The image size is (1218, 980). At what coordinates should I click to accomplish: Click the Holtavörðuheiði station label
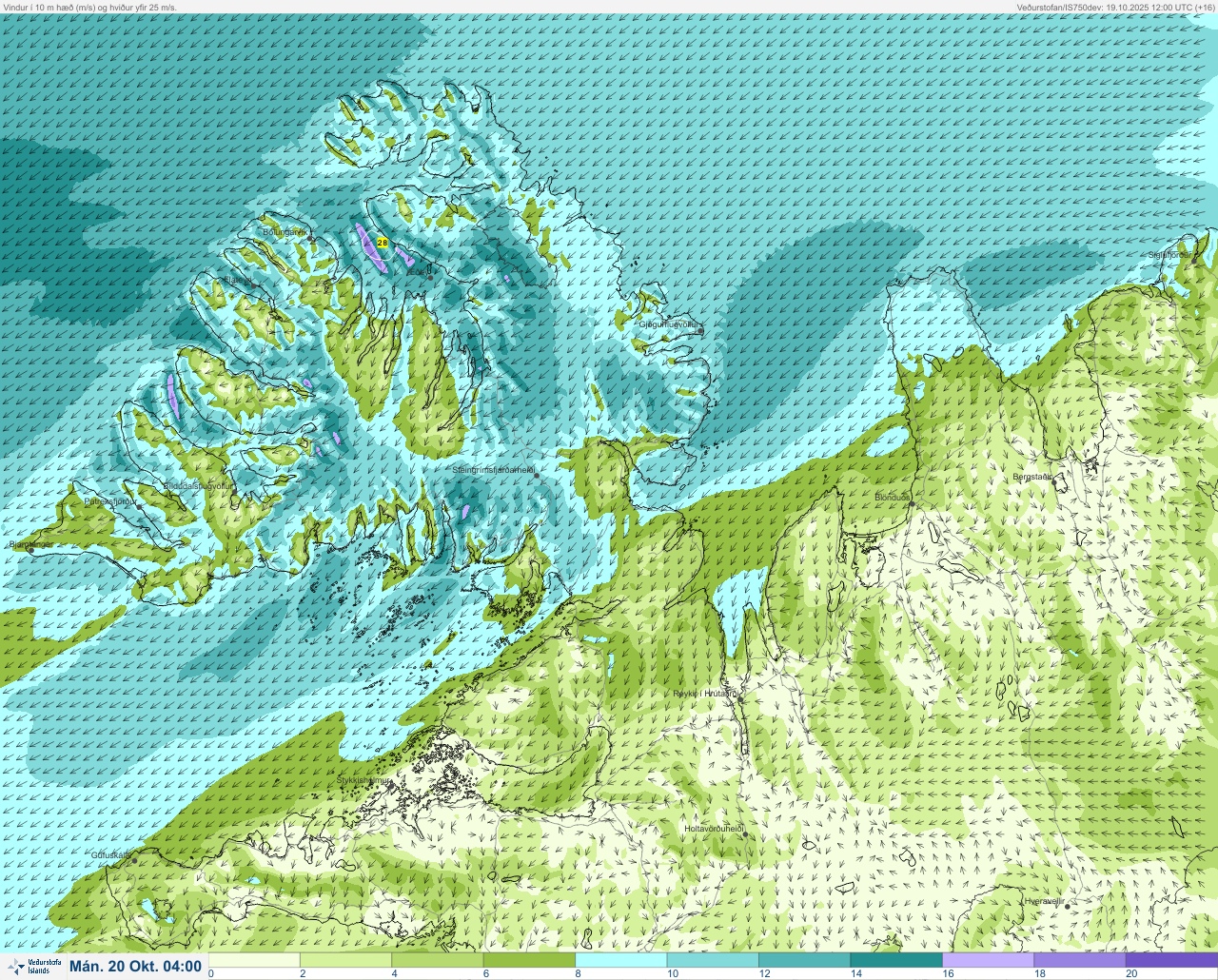pyautogui.click(x=714, y=829)
